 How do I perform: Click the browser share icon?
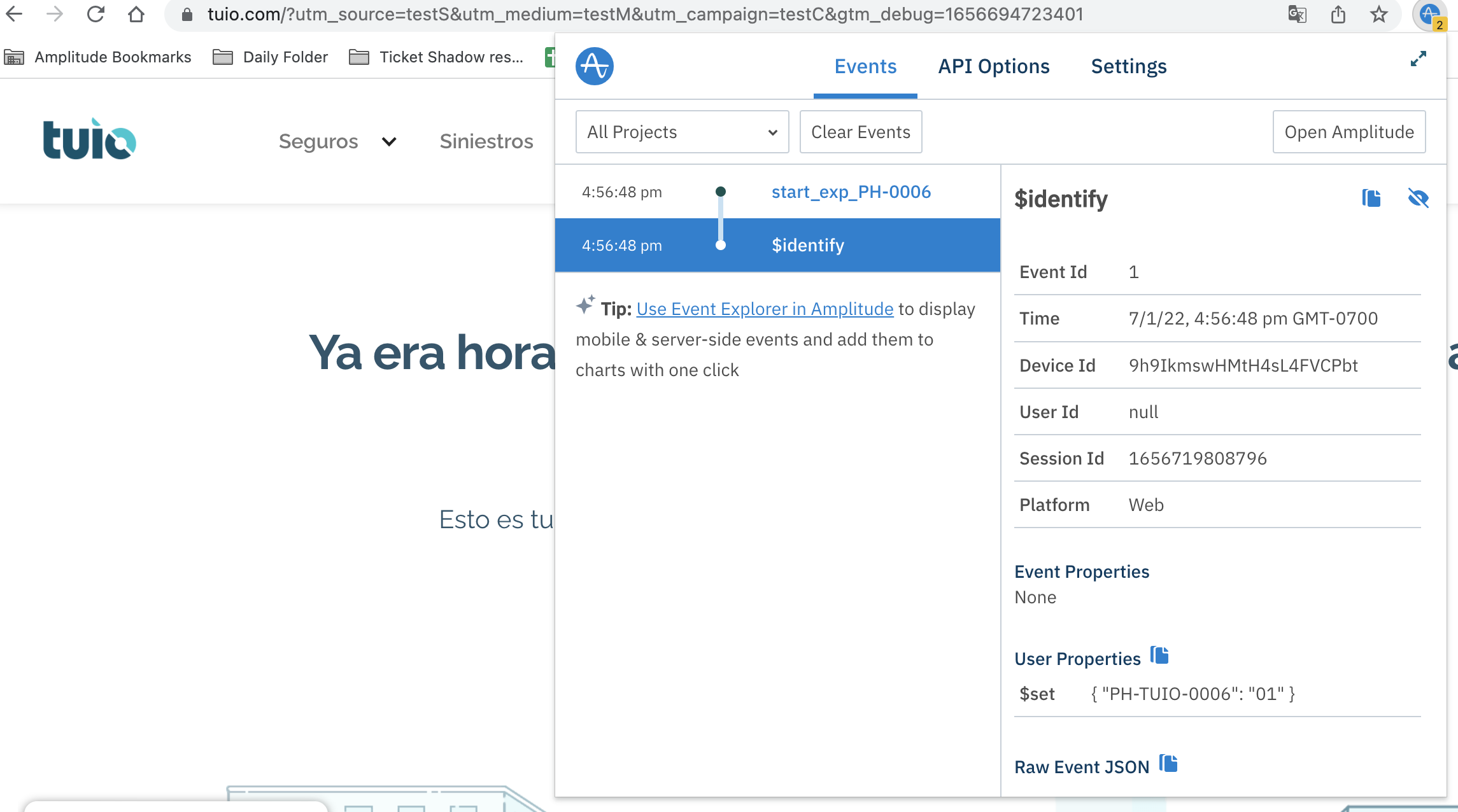pos(1338,14)
